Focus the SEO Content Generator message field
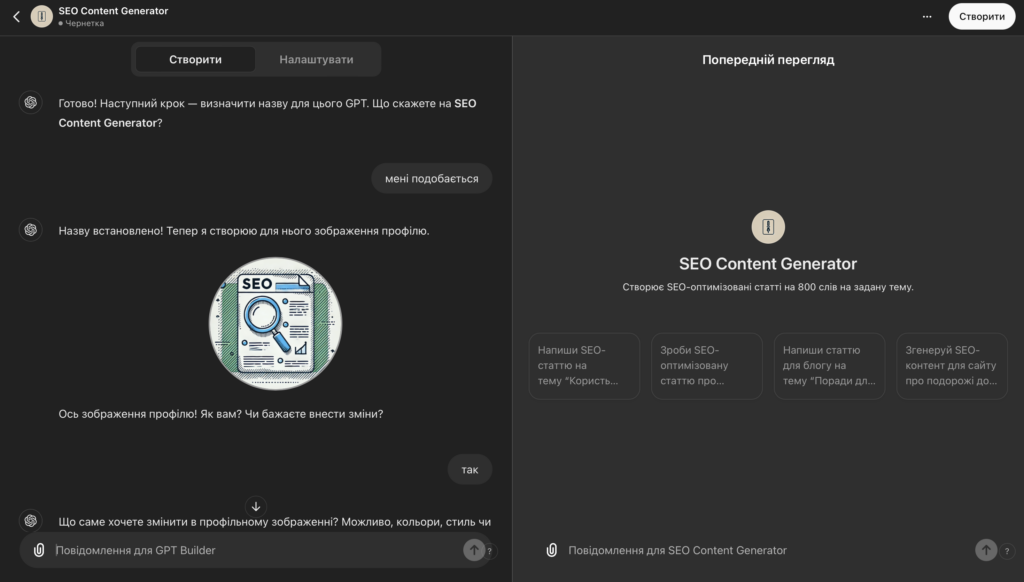Image resolution: width=1024 pixels, height=582 pixels. coord(760,550)
